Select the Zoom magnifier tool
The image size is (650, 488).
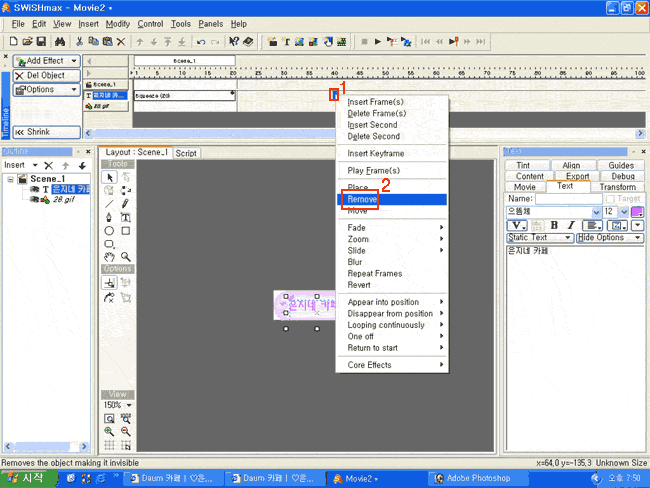coord(126,257)
